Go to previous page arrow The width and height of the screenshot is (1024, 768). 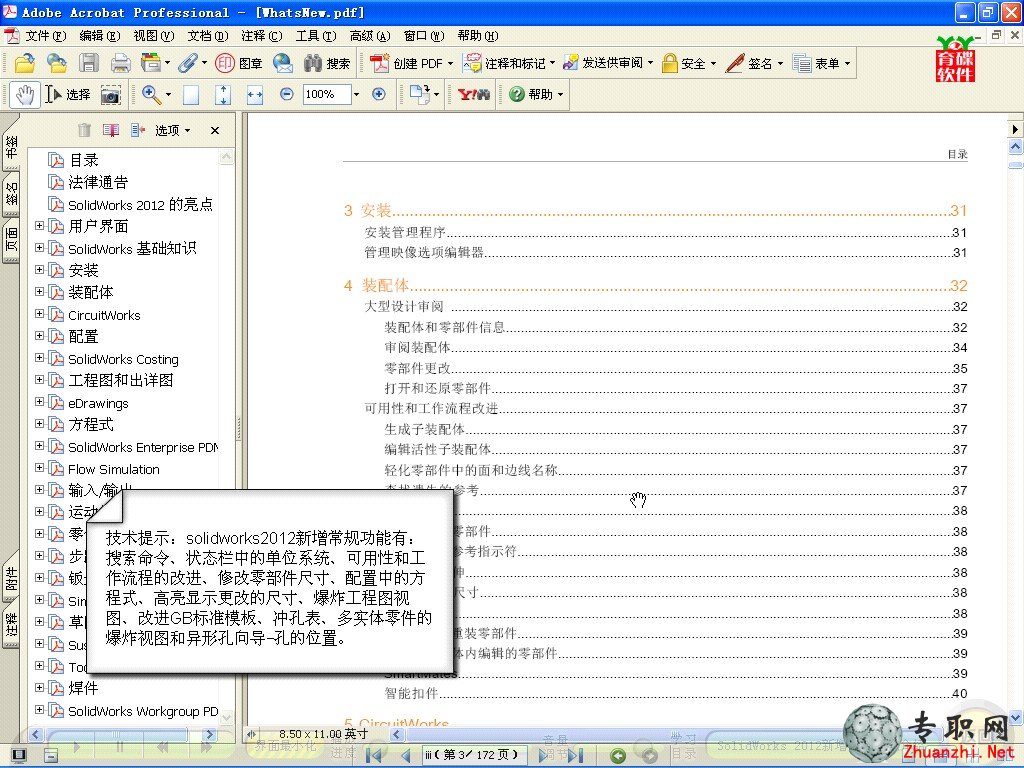tap(405, 756)
